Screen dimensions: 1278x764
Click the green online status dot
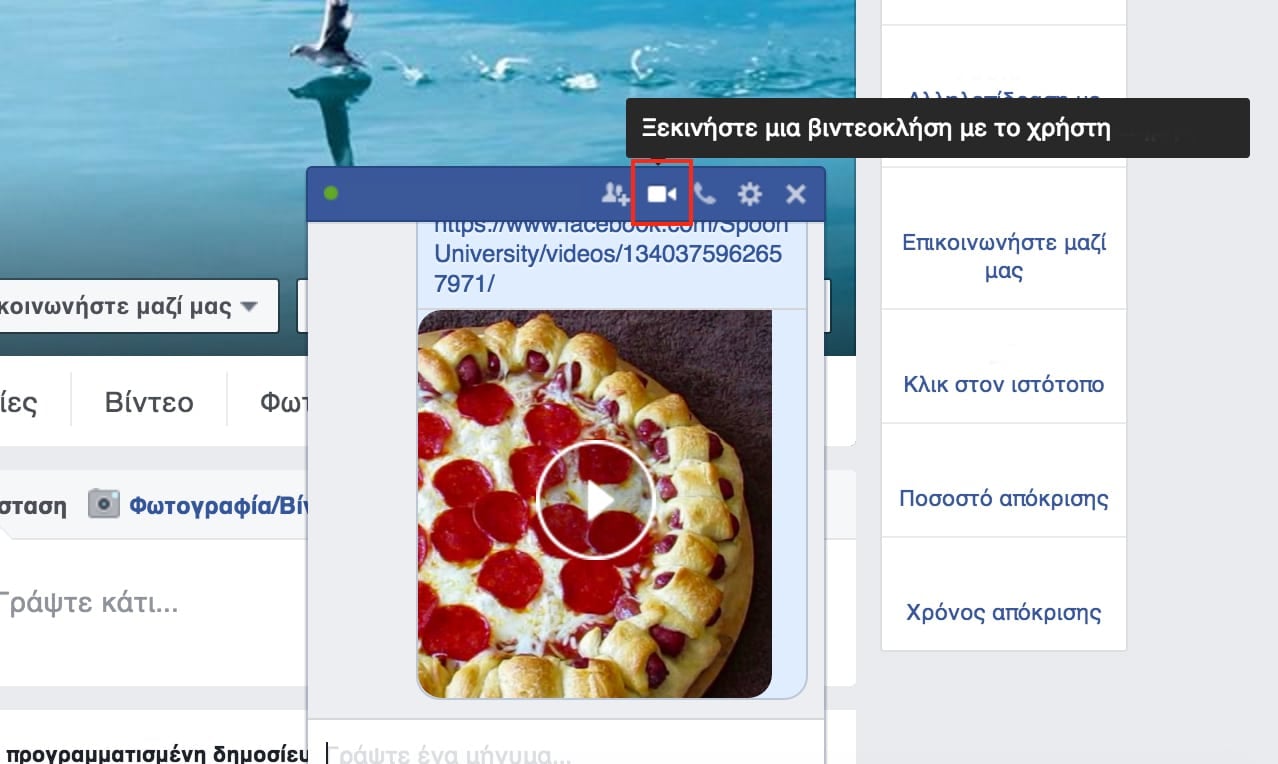[331, 193]
